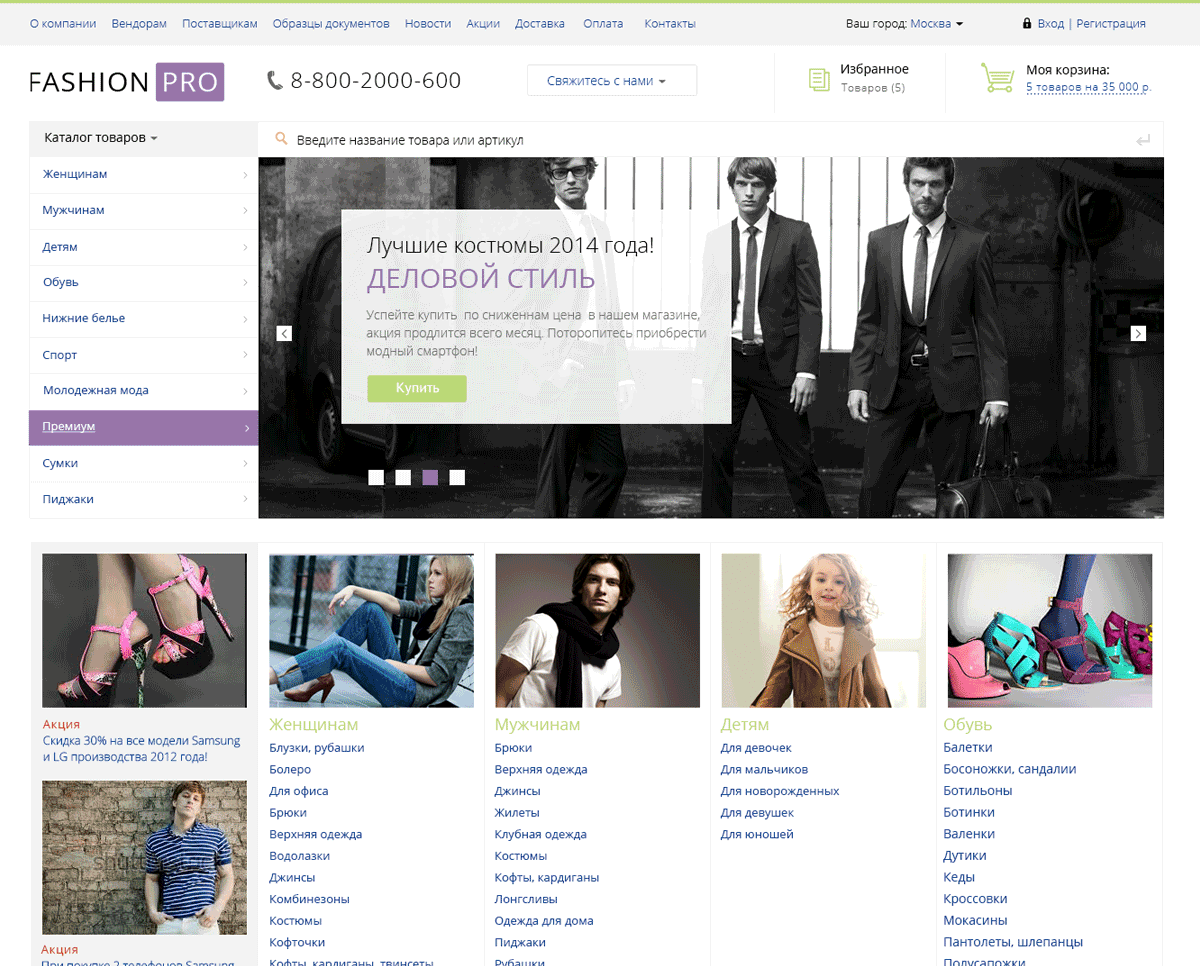The height and width of the screenshot is (966, 1200).
Task: Click the active purple slide indicator
Action: click(x=430, y=477)
